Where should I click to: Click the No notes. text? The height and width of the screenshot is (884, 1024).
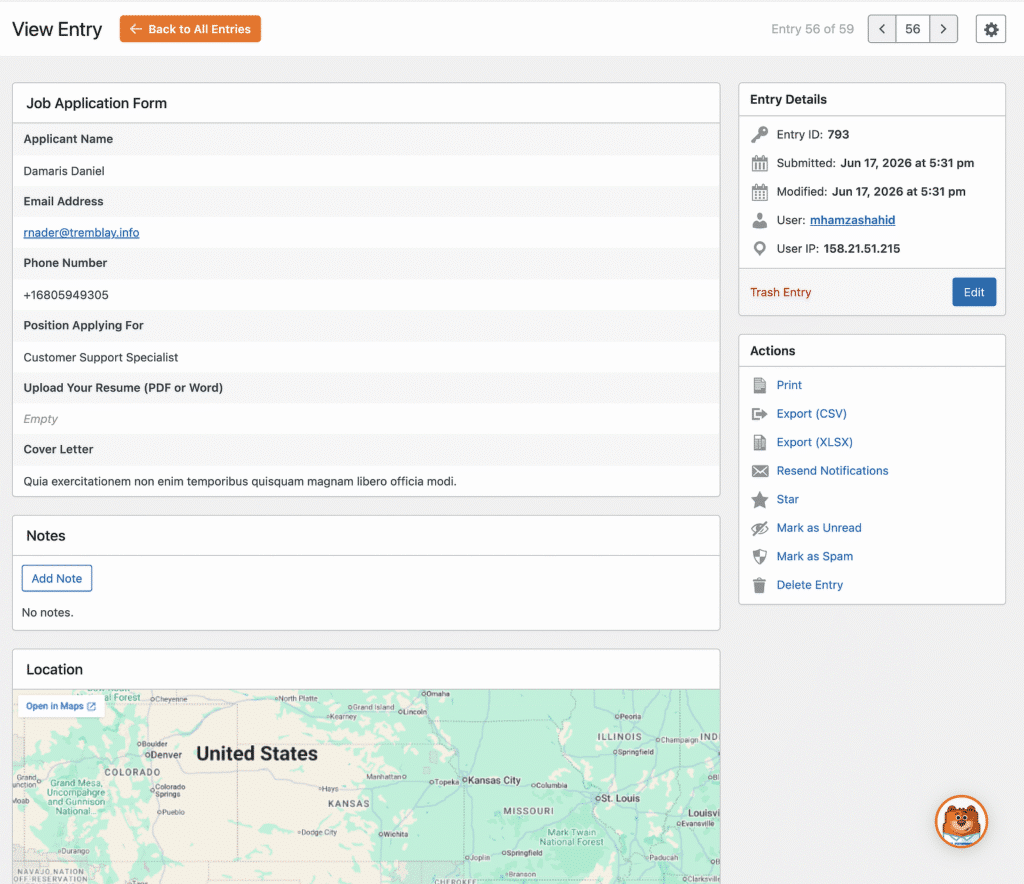tap(48, 612)
